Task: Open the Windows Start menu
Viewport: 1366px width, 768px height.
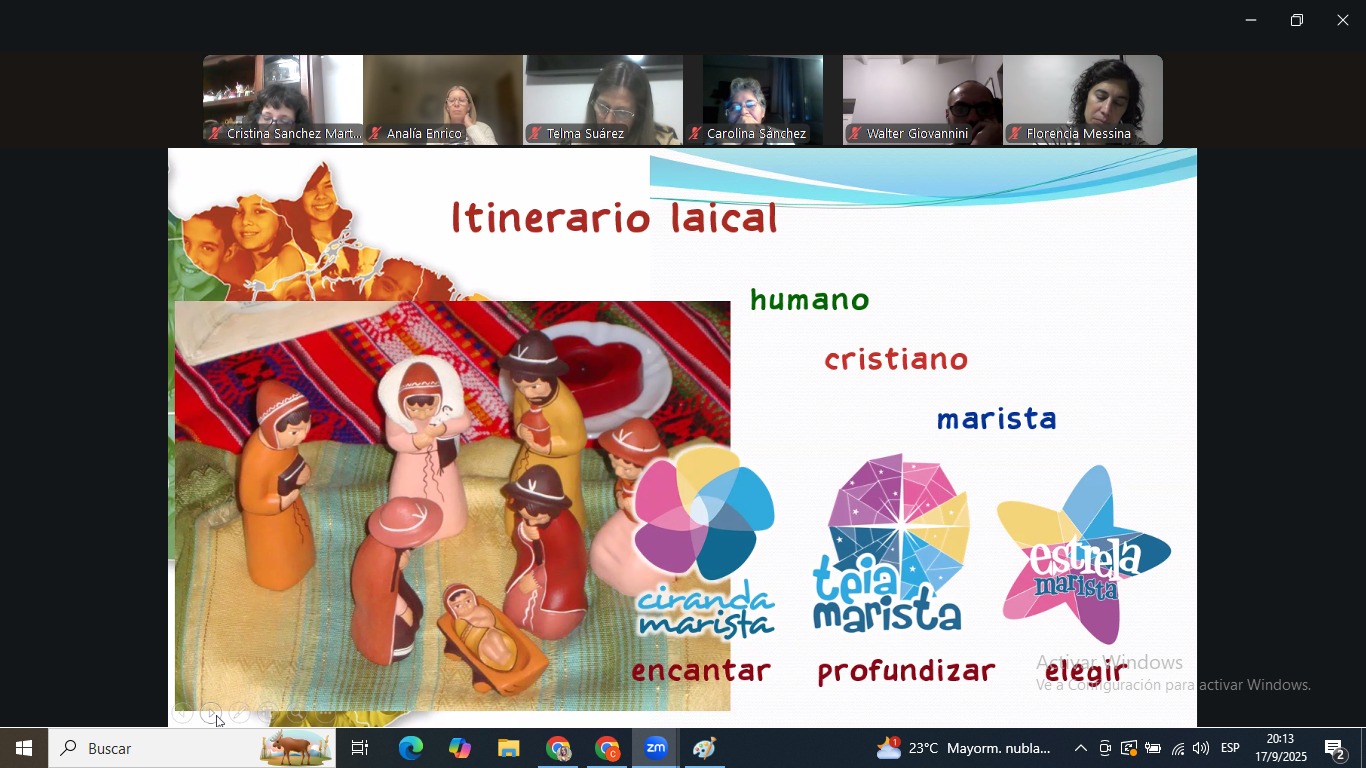Action: (x=24, y=748)
